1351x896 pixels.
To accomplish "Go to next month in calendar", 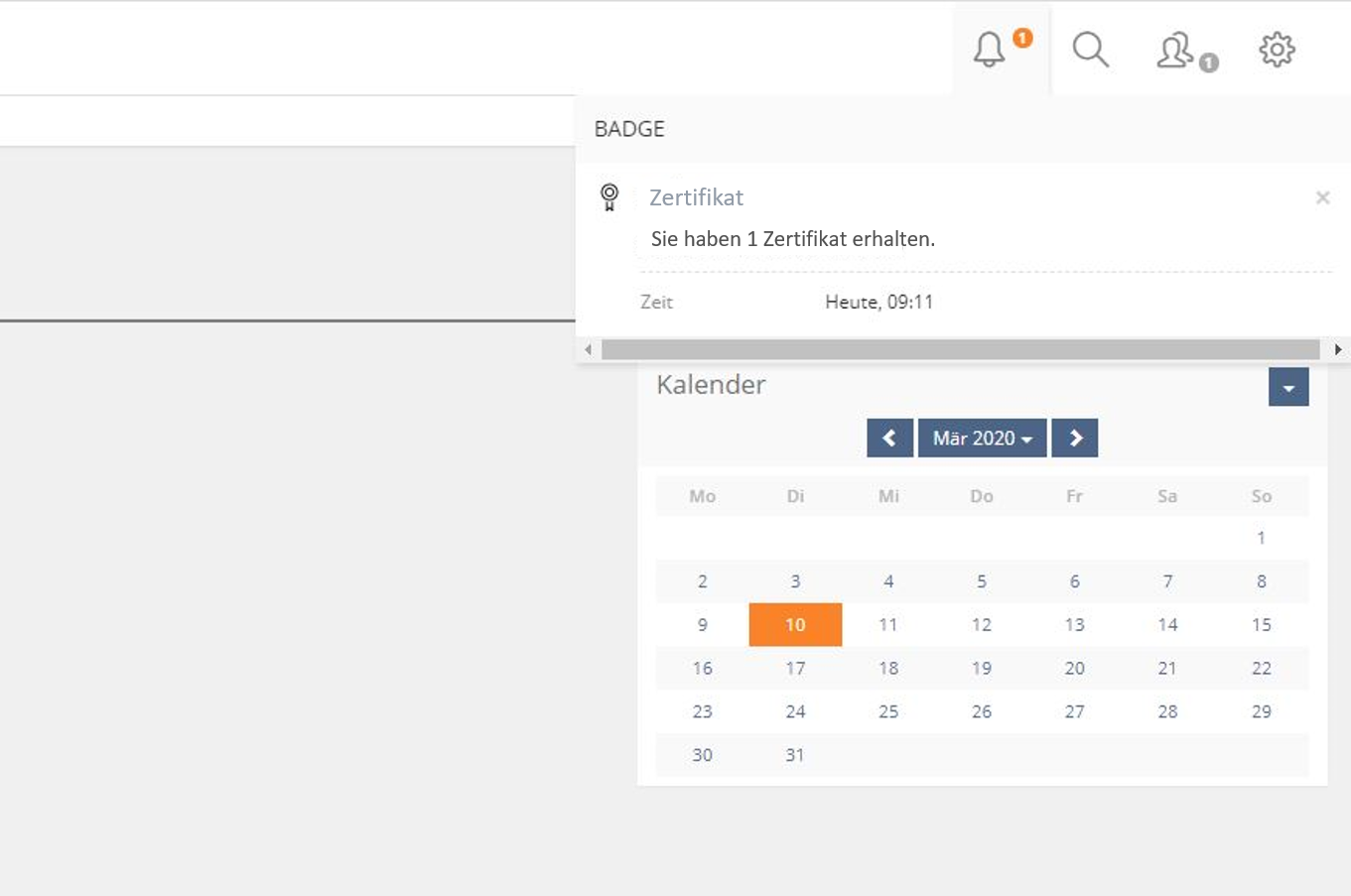I will pyautogui.click(x=1075, y=438).
